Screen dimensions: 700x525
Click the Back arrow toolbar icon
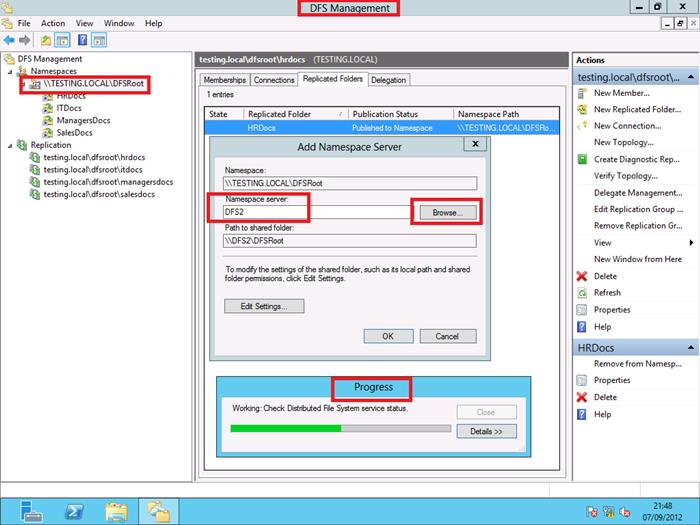[x=8, y=41]
